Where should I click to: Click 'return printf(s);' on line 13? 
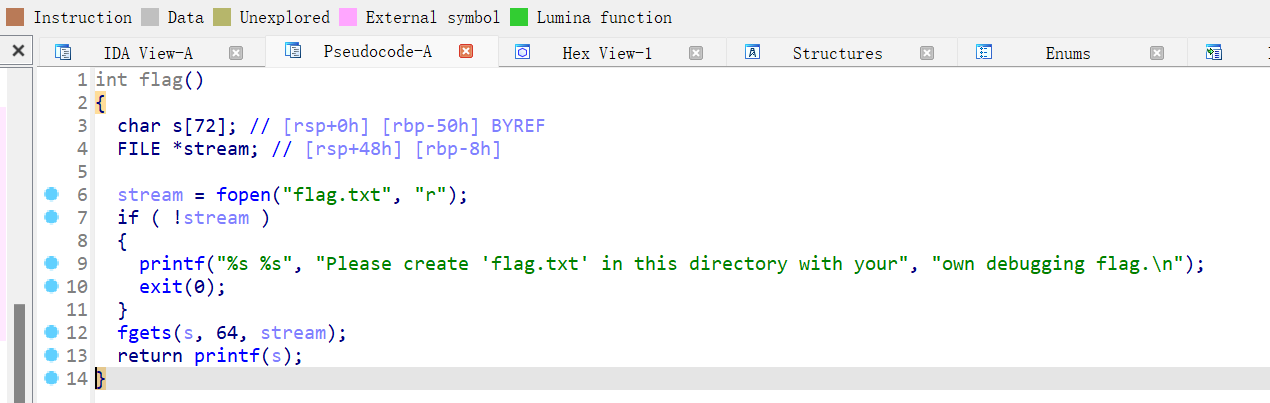[x=210, y=356]
